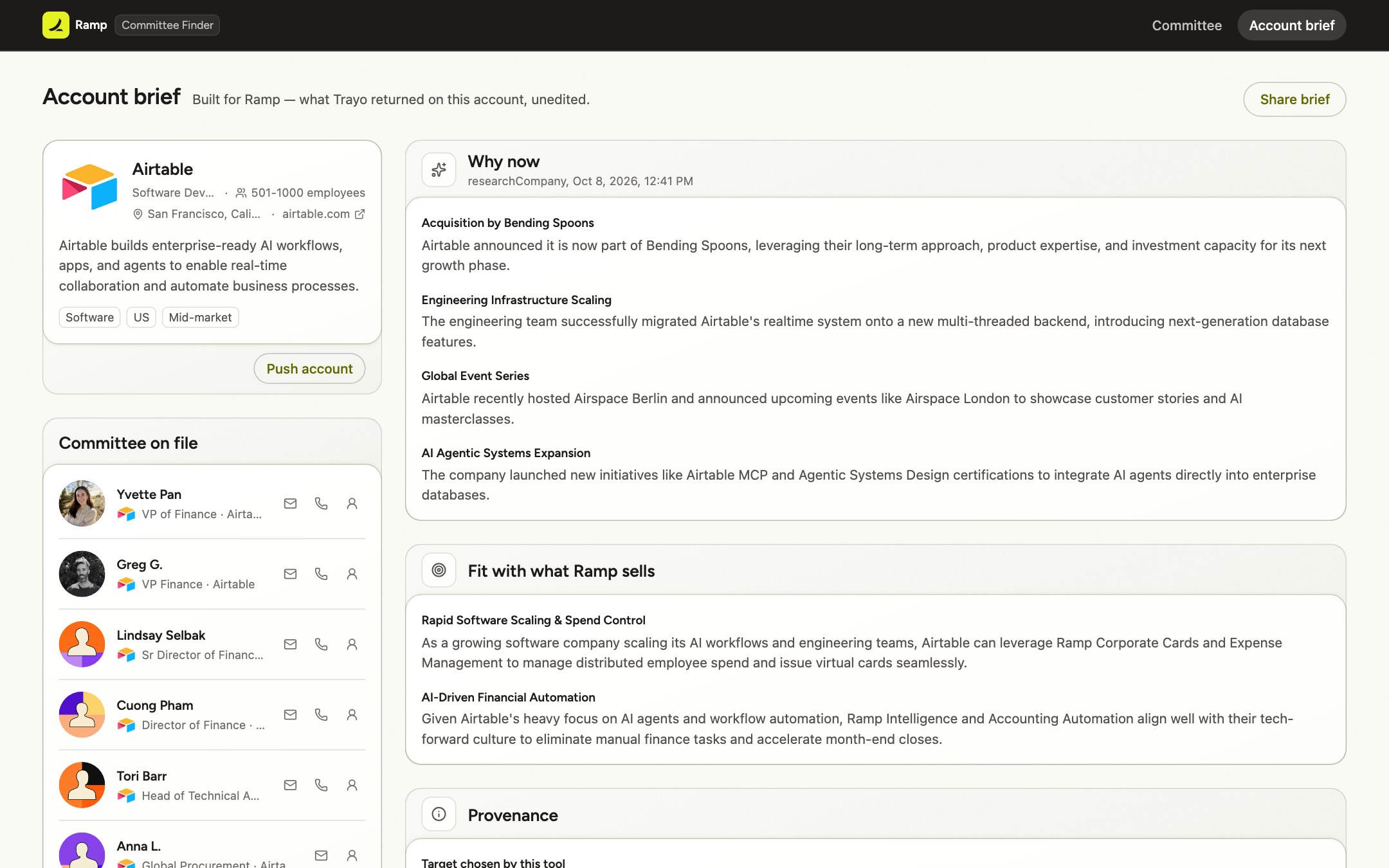Open Anna L.'s profile icon

tap(352, 855)
